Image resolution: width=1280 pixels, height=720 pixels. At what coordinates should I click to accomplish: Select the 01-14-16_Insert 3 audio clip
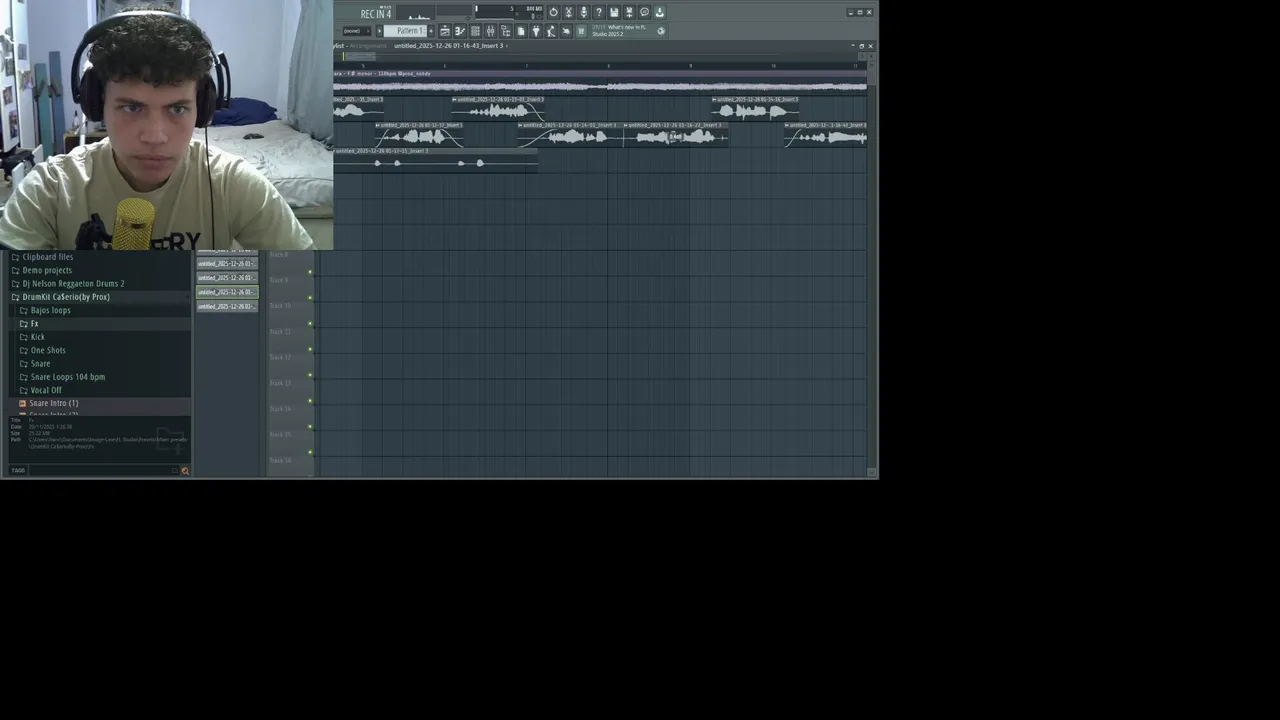pos(755,108)
